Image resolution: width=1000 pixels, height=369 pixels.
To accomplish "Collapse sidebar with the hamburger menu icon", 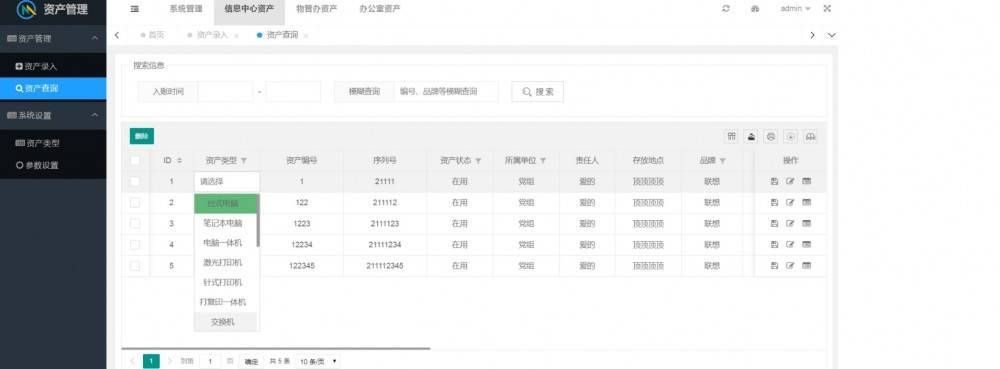I will (x=135, y=9).
